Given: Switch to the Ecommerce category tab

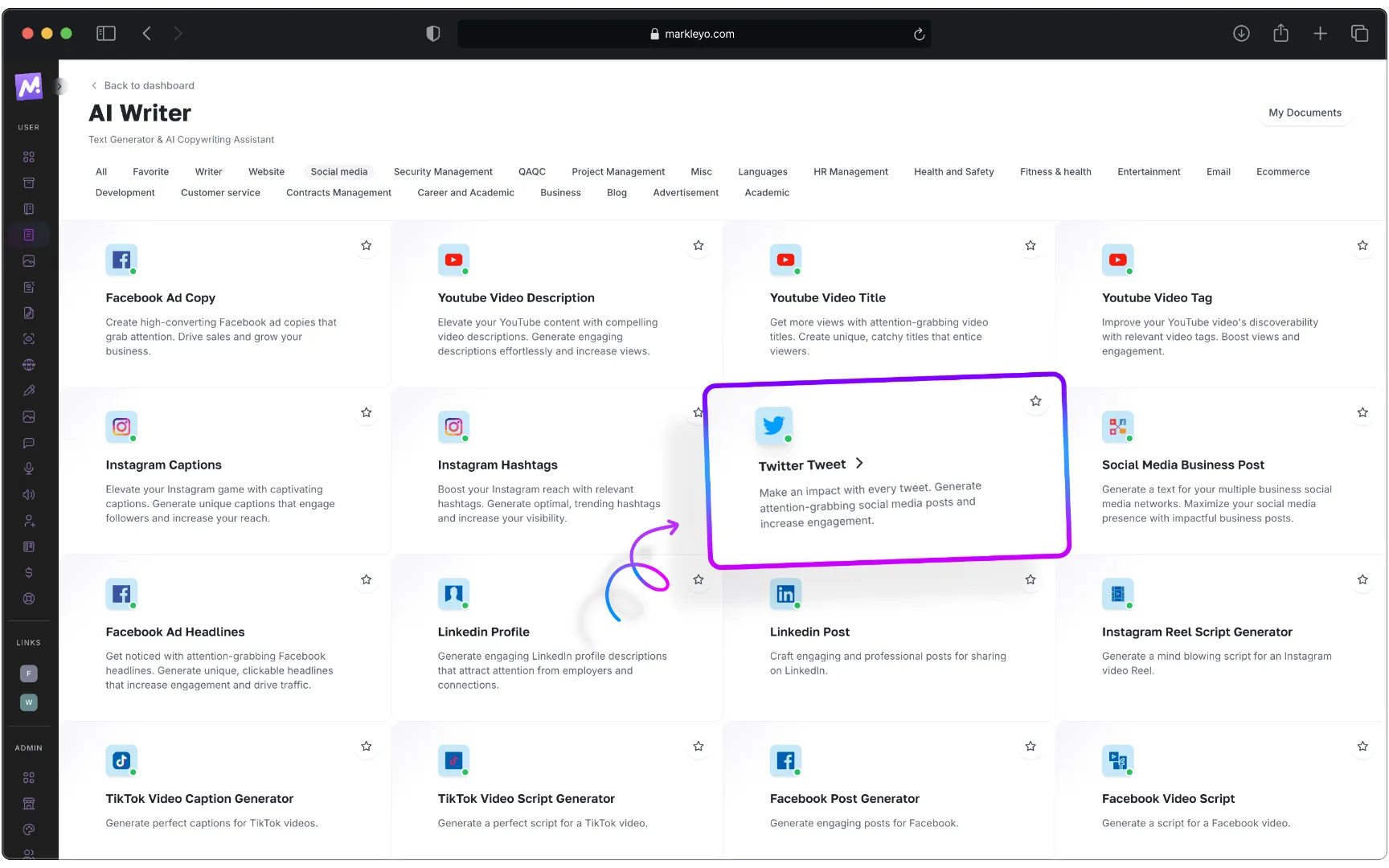Looking at the screenshot, I should (x=1283, y=172).
